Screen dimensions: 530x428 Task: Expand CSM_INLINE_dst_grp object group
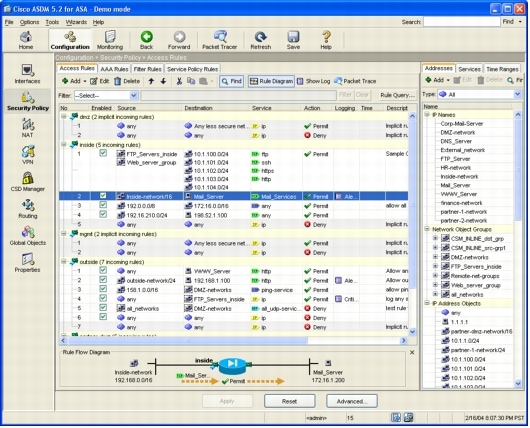pos(436,238)
